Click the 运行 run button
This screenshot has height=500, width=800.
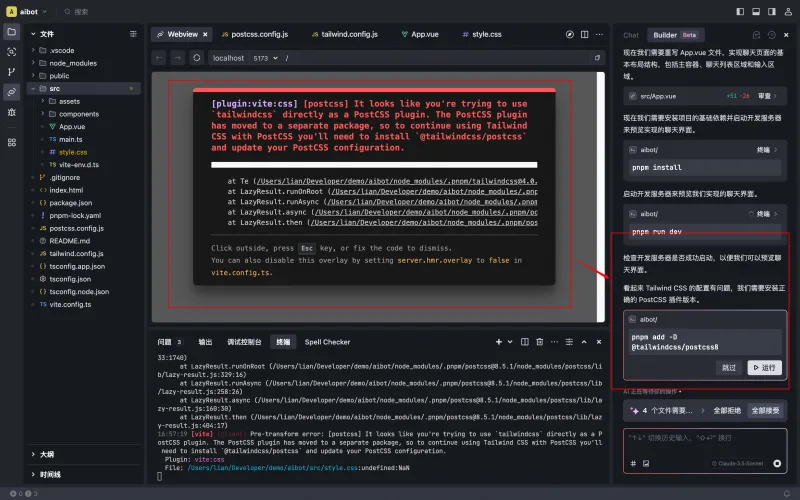point(764,368)
